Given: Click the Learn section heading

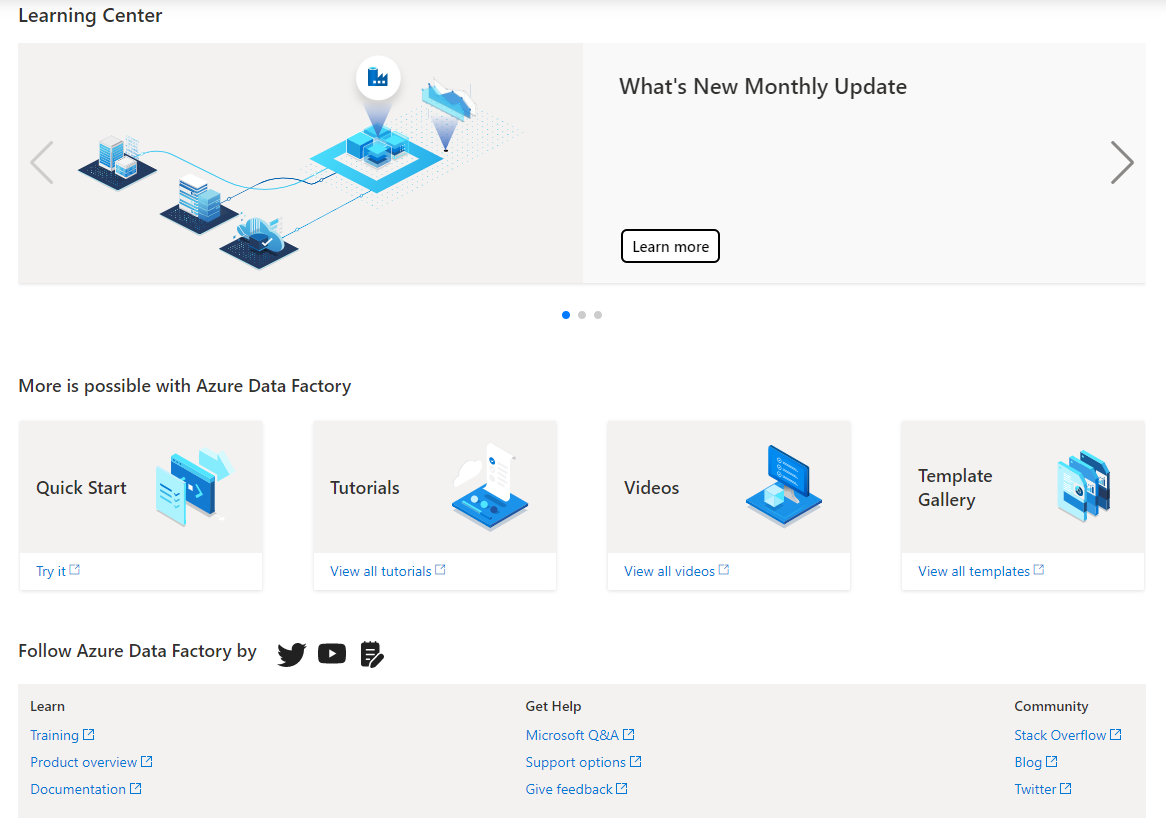Looking at the screenshot, I should [48, 707].
